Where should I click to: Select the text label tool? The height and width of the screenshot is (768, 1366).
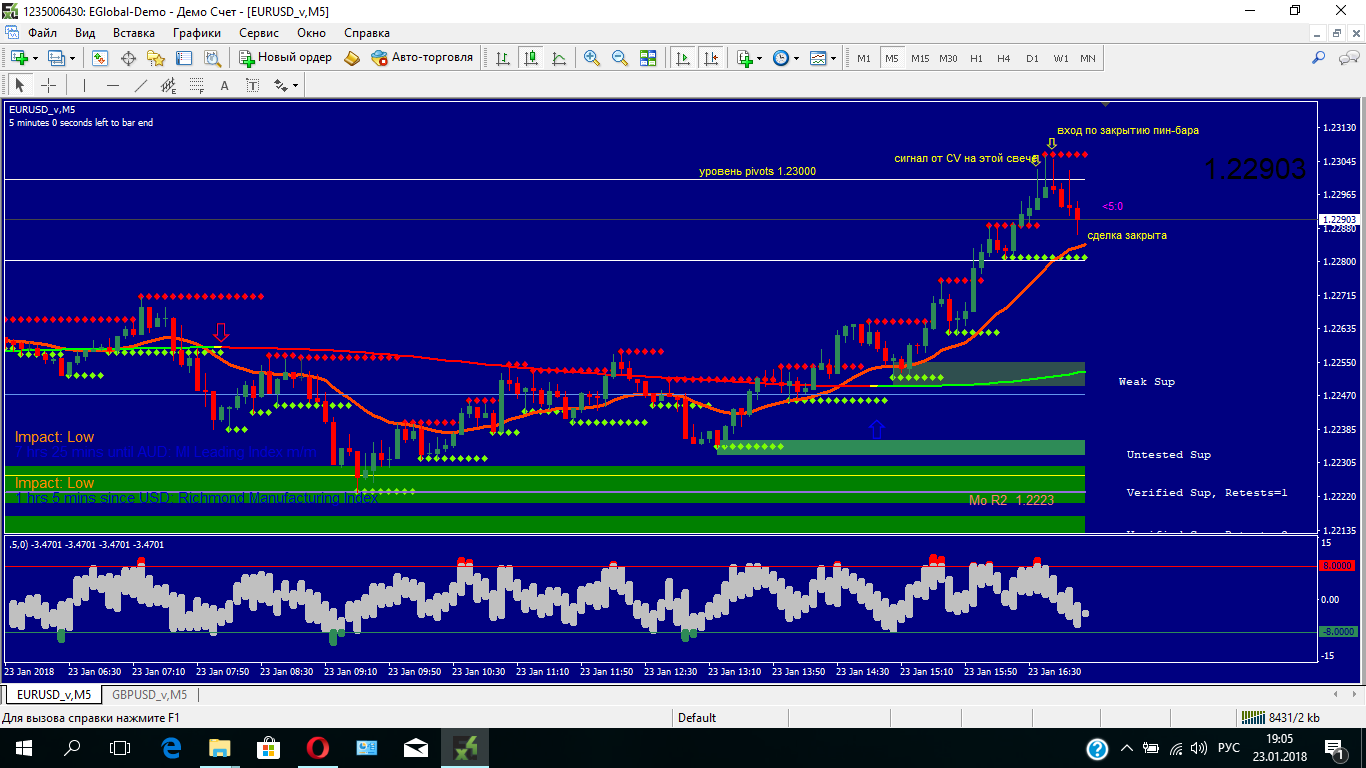point(224,85)
